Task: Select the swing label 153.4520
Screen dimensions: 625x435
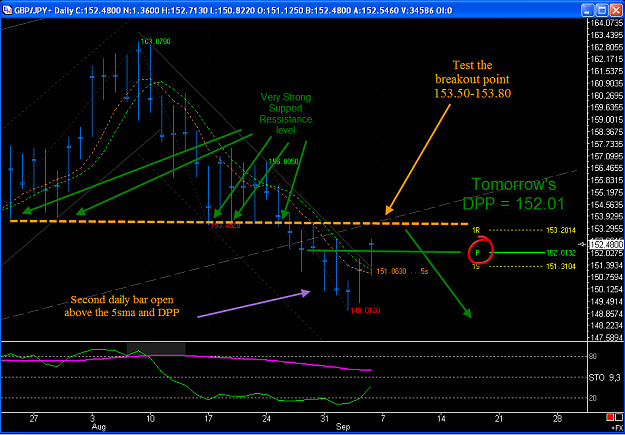Action: pos(225,226)
